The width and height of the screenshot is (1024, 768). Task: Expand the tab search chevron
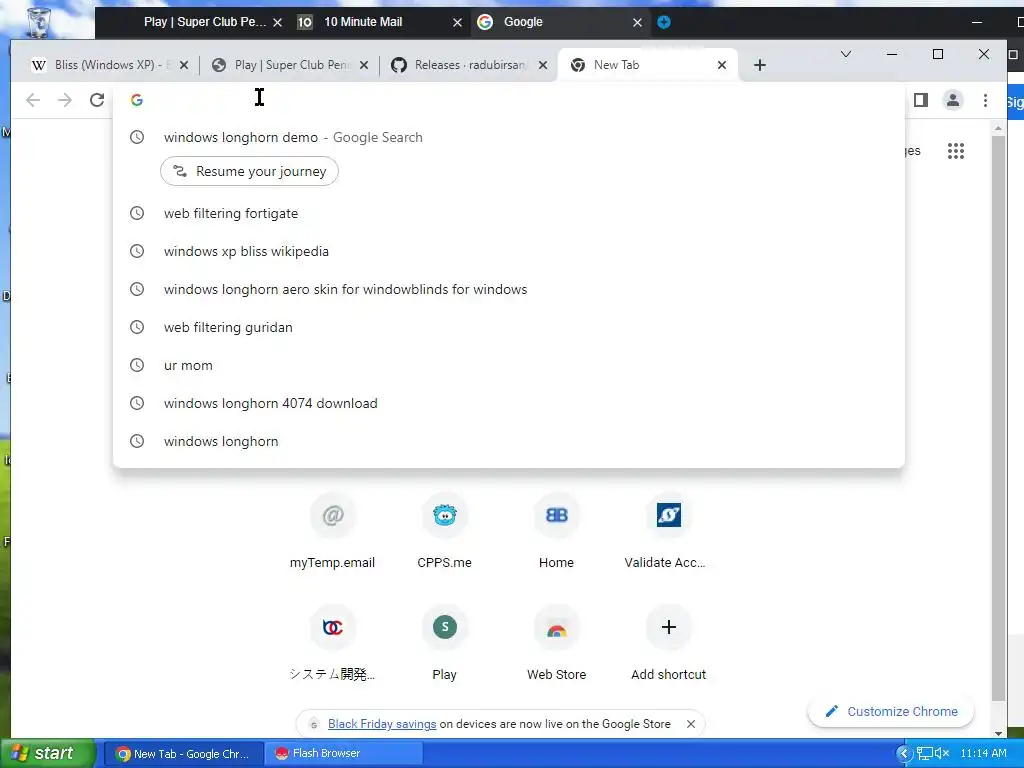coord(846,54)
